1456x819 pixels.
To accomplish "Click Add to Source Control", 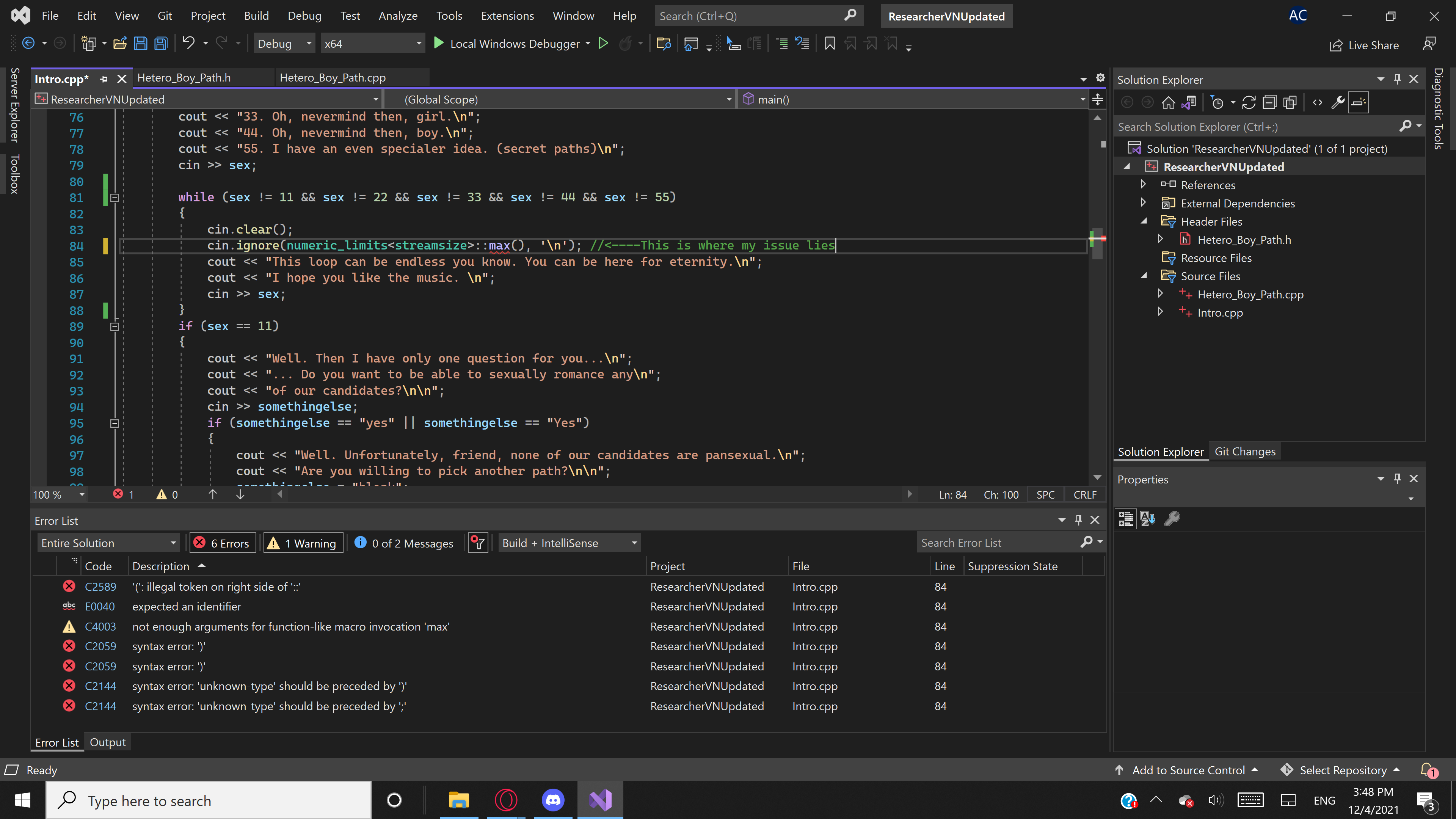I will click(x=1188, y=770).
